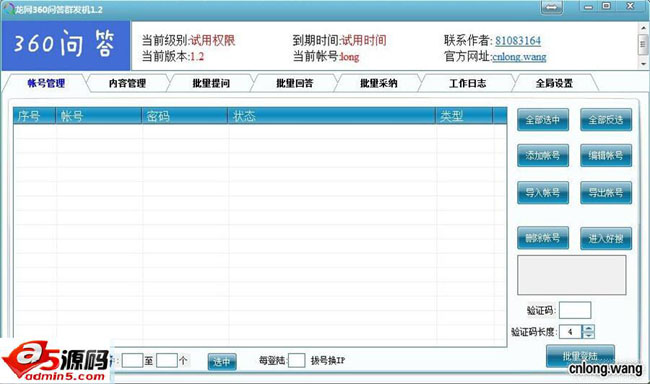Click the captcha image box
Viewport: 650px width, 384px height.
pyautogui.click(x=572, y=275)
